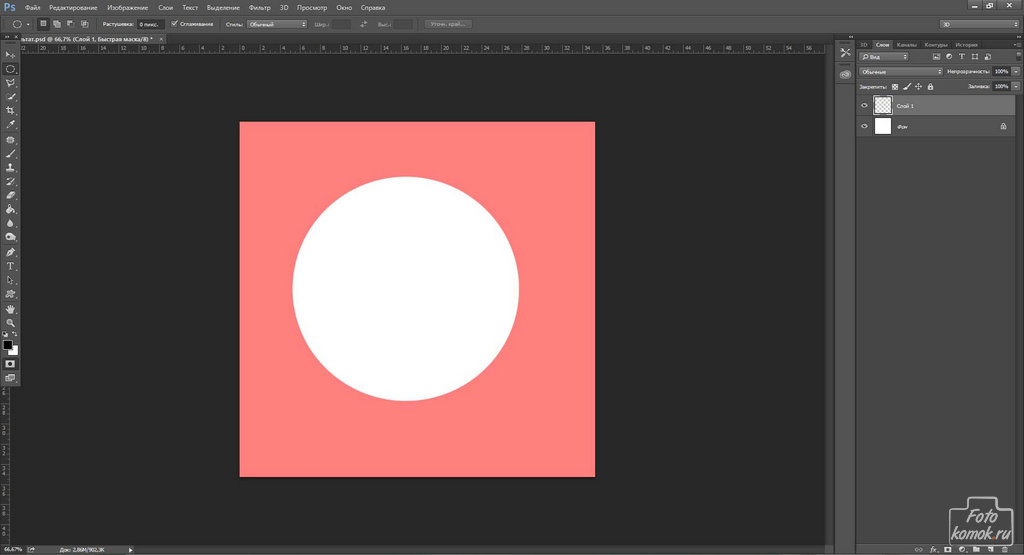Change screen mode button in toolbox
1024x555 pixels.
tap(10, 378)
